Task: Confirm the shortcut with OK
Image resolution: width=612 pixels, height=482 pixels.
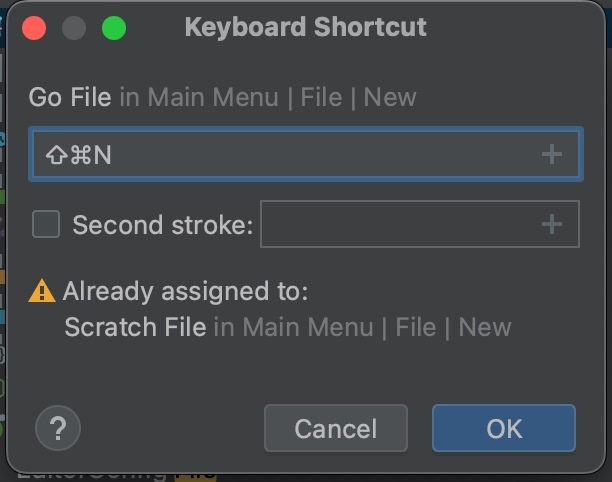Action: click(x=503, y=428)
